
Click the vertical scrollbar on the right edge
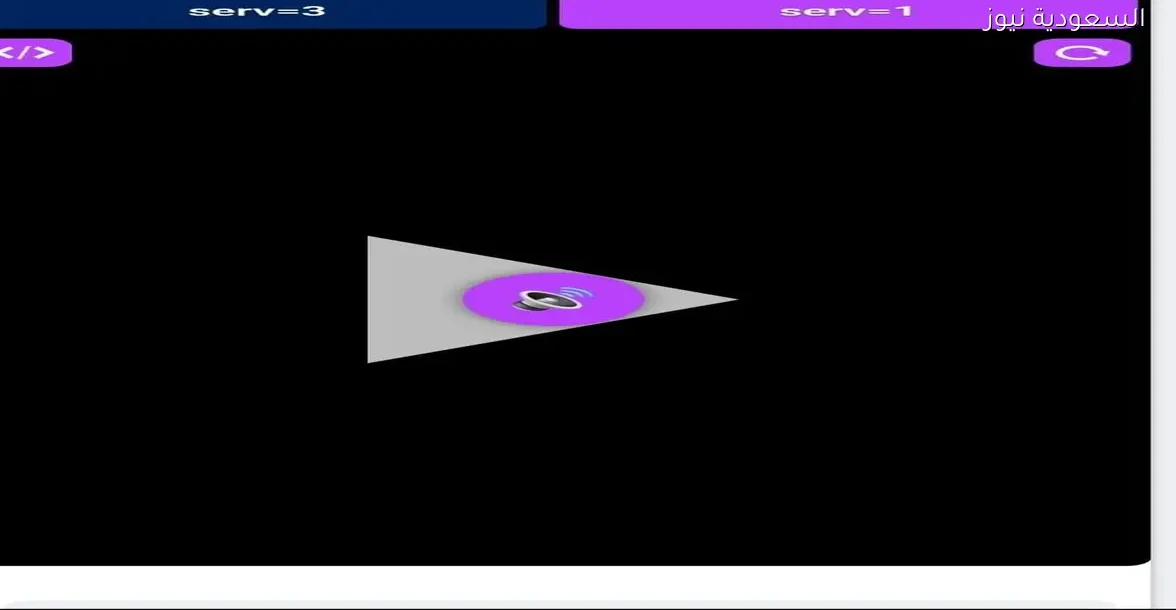[1163, 300]
